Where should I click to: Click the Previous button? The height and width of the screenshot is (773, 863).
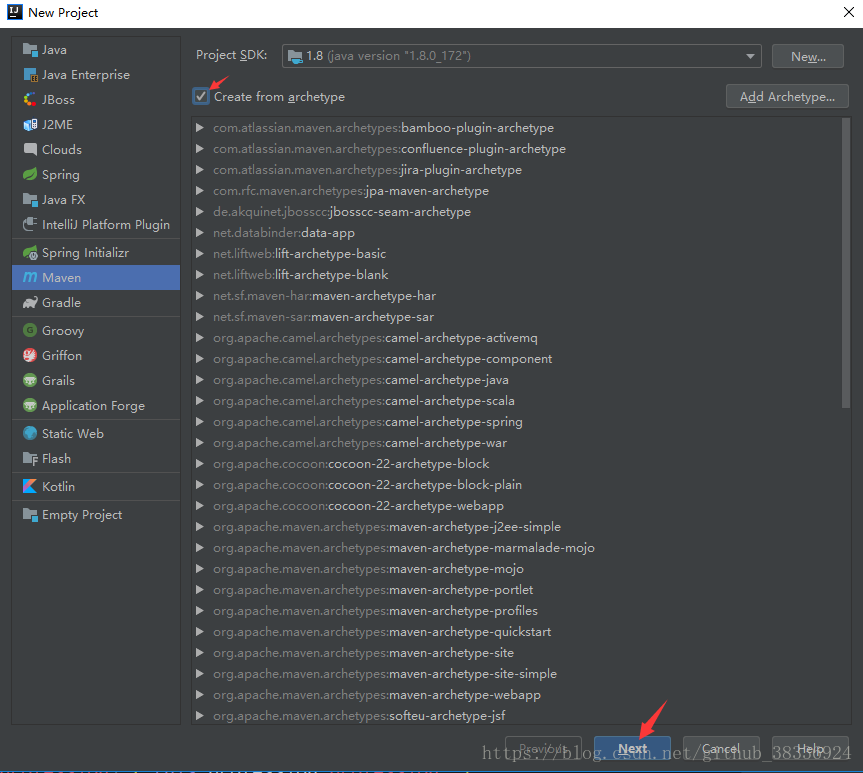pyautogui.click(x=543, y=749)
